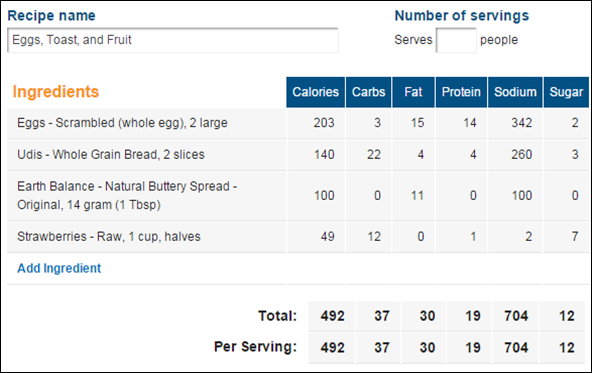Select the Carbs column header

(368, 92)
